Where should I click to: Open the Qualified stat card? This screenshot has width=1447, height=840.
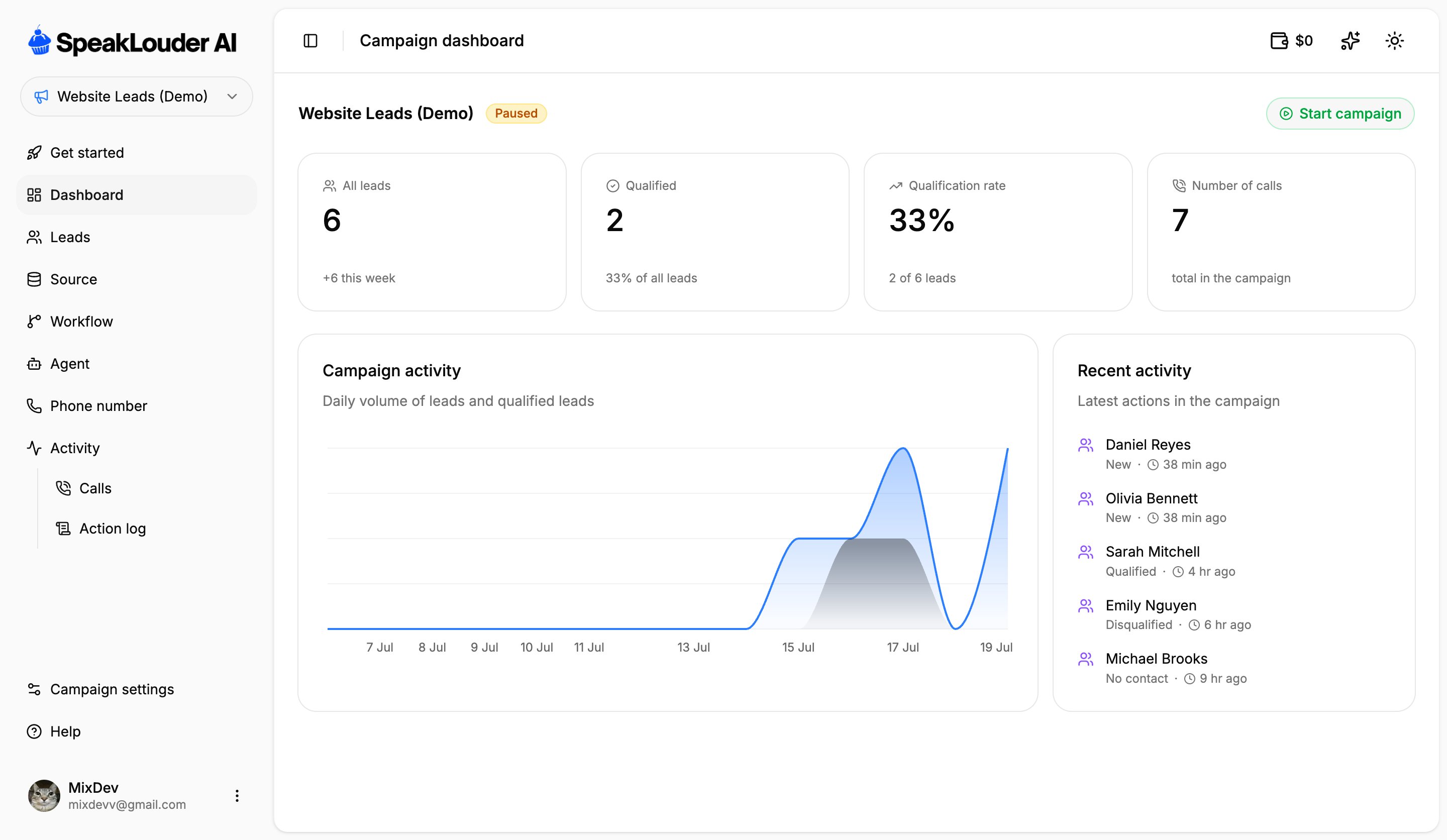pyautogui.click(x=715, y=232)
